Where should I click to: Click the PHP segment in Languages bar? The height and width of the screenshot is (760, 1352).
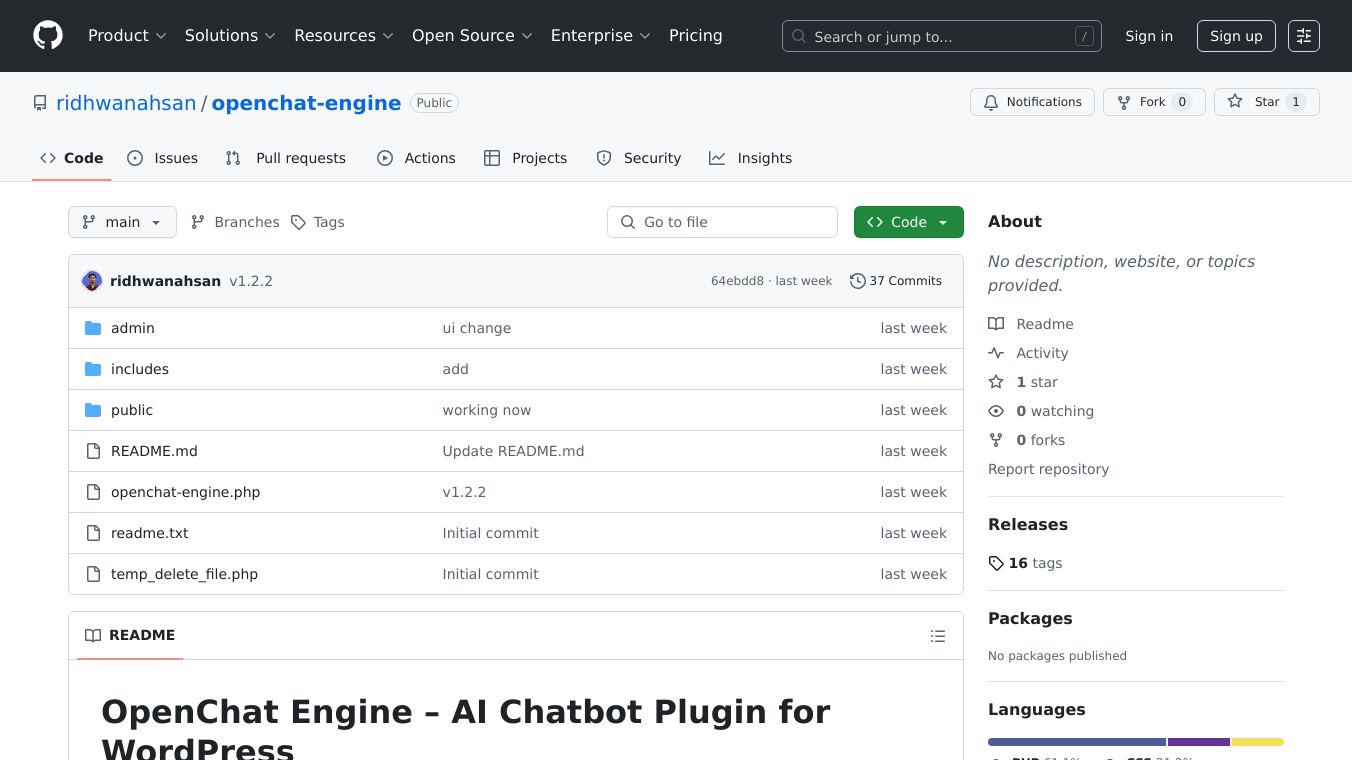1076,742
